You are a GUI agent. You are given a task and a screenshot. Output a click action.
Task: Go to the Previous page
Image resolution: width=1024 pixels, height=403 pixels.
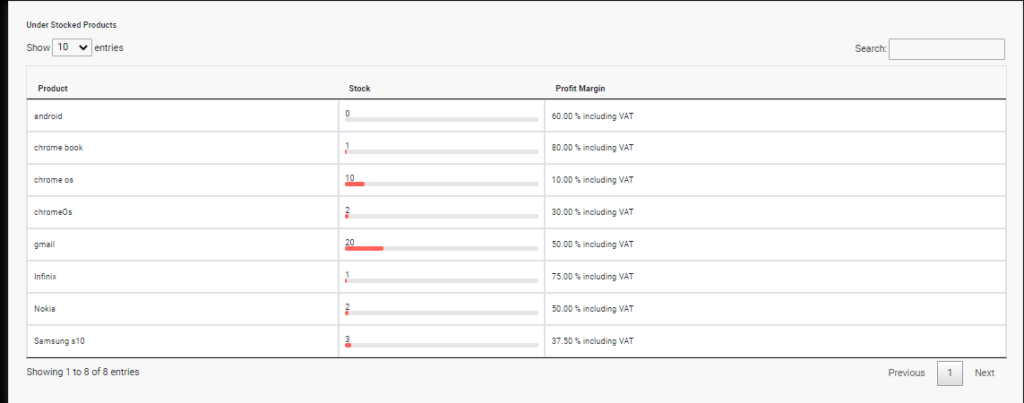906,373
